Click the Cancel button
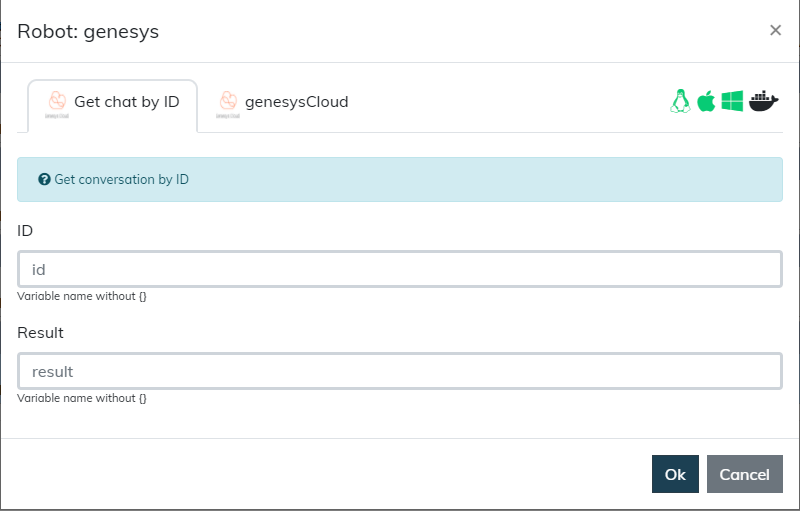Image resolution: width=800 pixels, height=511 pixels. [744, 474]
